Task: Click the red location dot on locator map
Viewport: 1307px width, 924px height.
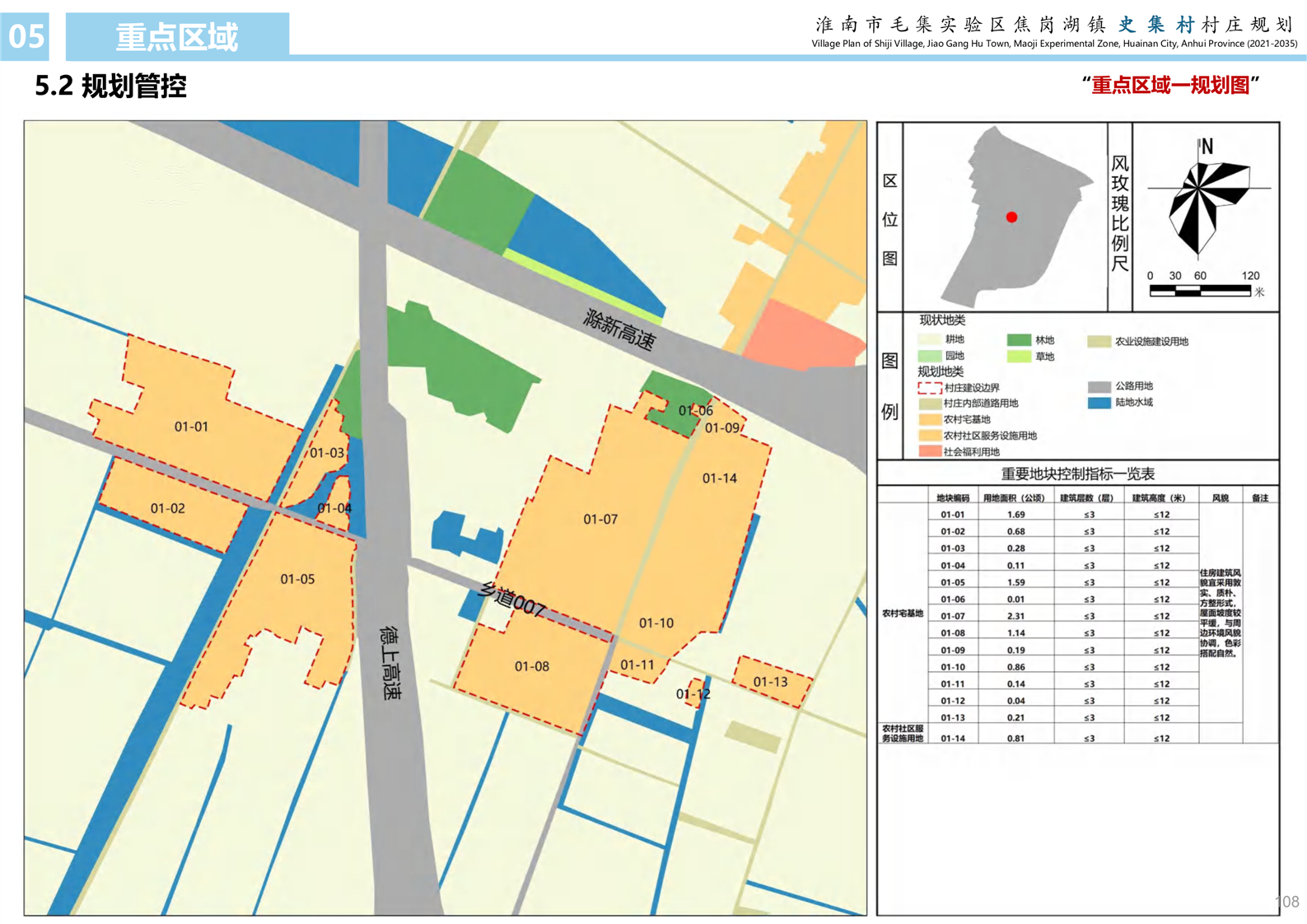Action: pyautogui.click(x=1011, y=217)
